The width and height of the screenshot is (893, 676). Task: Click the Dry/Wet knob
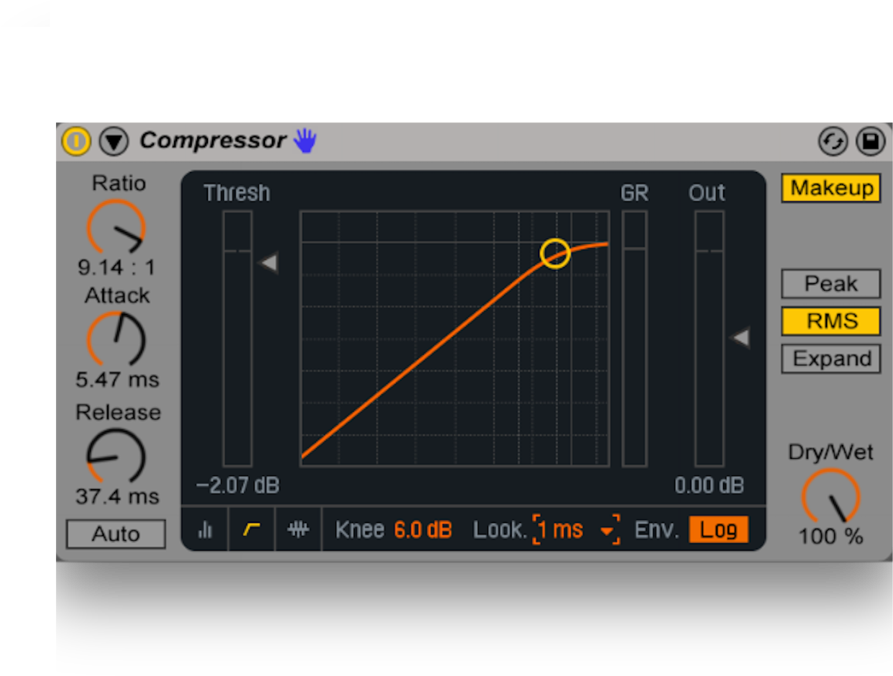pos(831,496)
